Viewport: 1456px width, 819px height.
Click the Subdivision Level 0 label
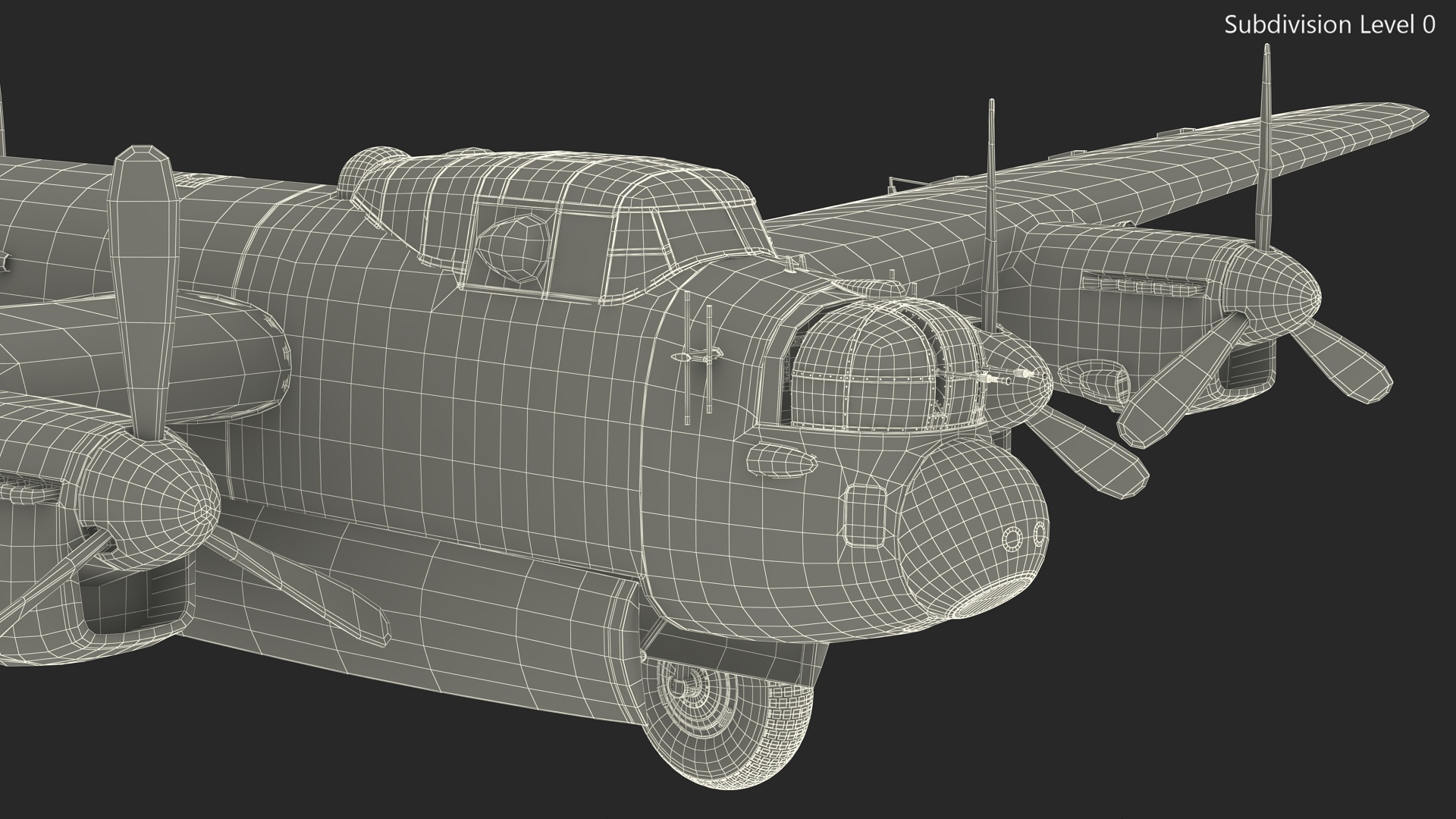(1329, 25)
